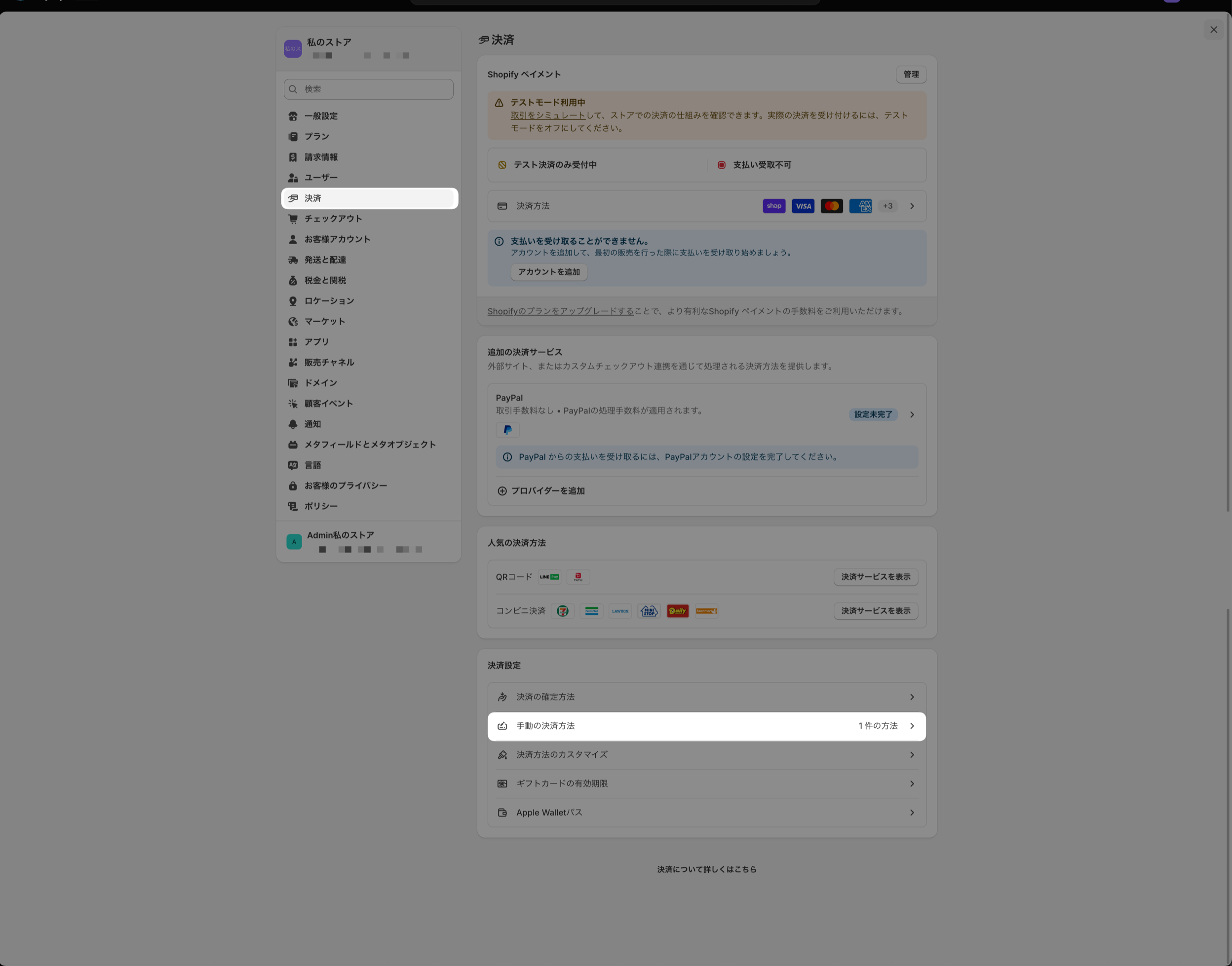Click the 販売チャネル icon

(293, 363)
